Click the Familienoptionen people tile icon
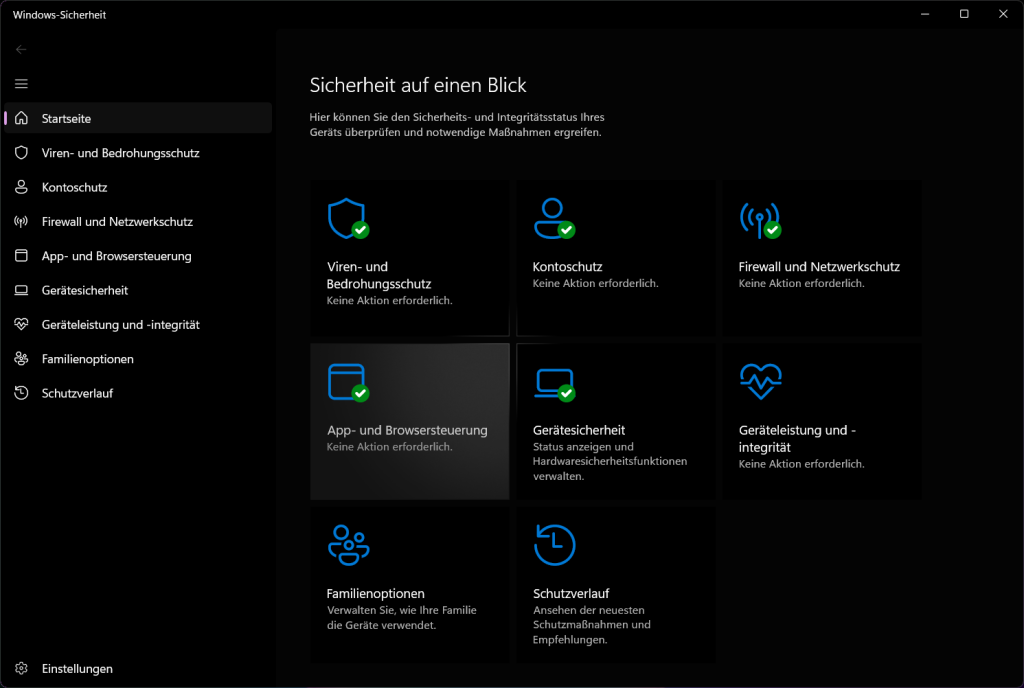This screenshot has width=1024, height=688. coord(348,544)
